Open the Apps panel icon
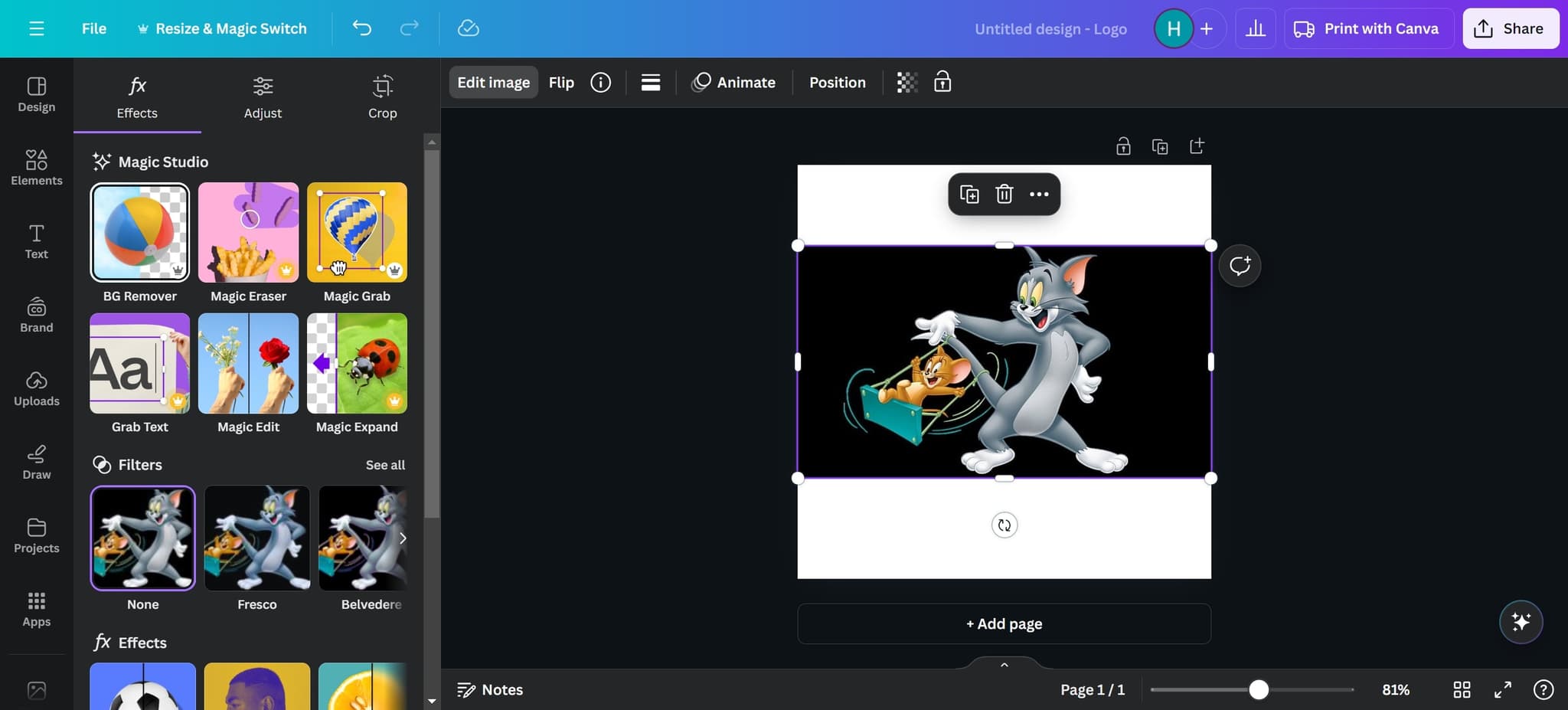 click(x=35, y=609)
